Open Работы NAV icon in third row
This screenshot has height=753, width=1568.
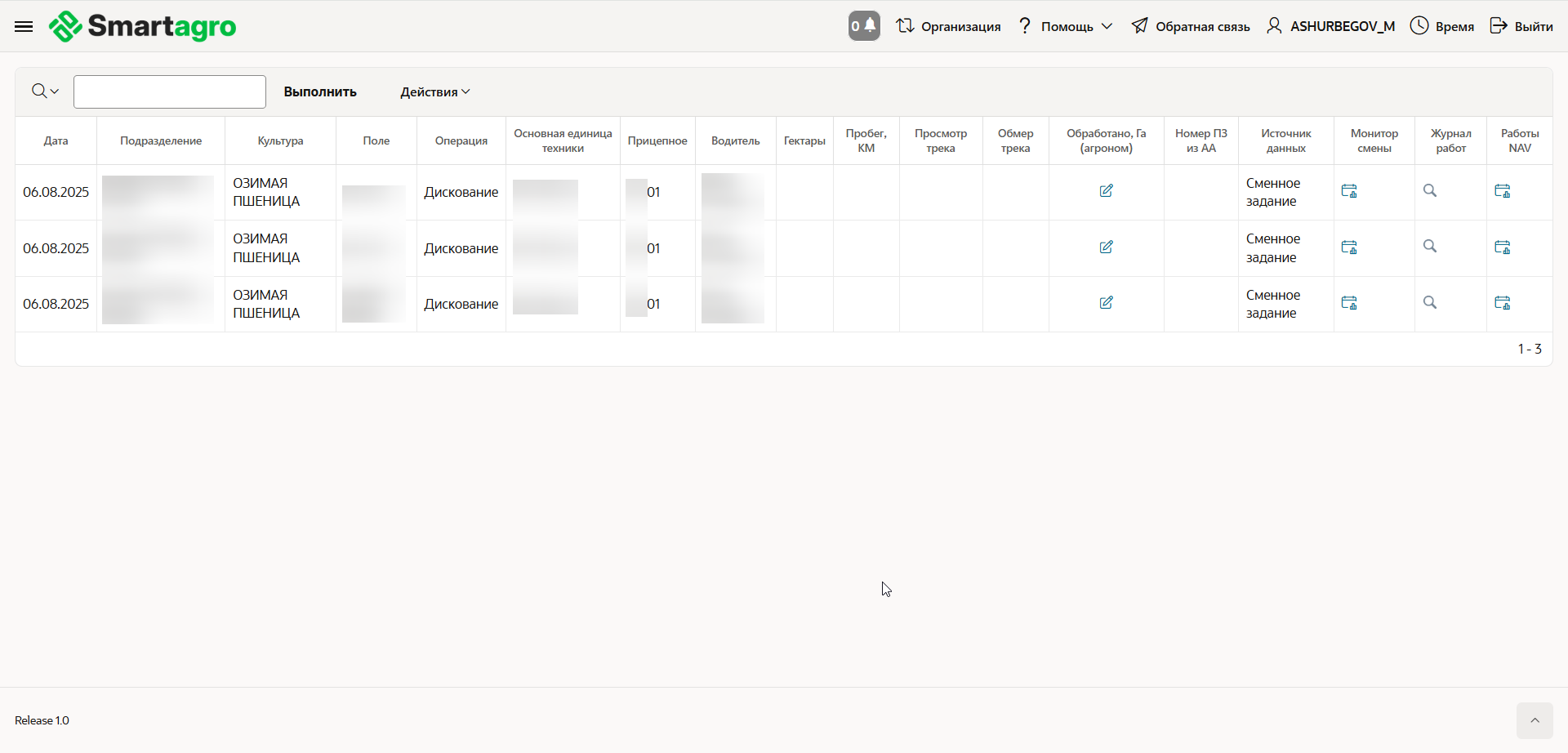pyautogui.click(x=1502, y=303)
